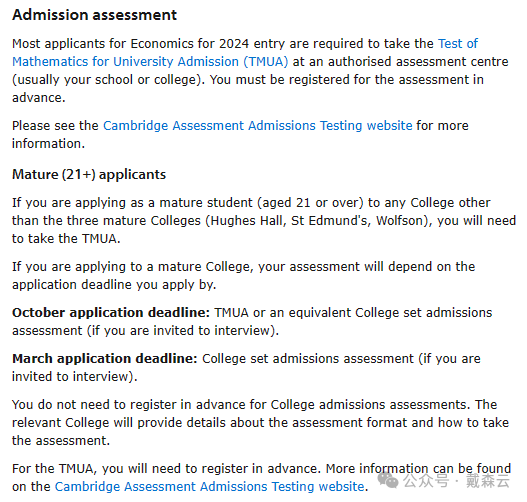527x502 pixels.
Task: Click the bold 'March application deadline:' label
Action: pyautogui.click(x=105, y=359)
